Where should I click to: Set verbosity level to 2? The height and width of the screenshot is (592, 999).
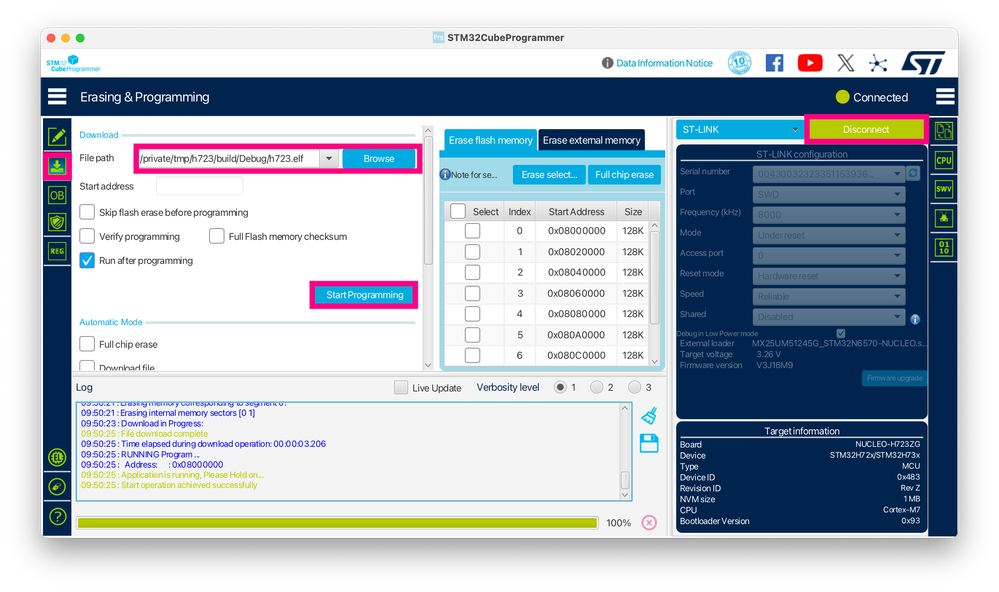click(596, 387)
